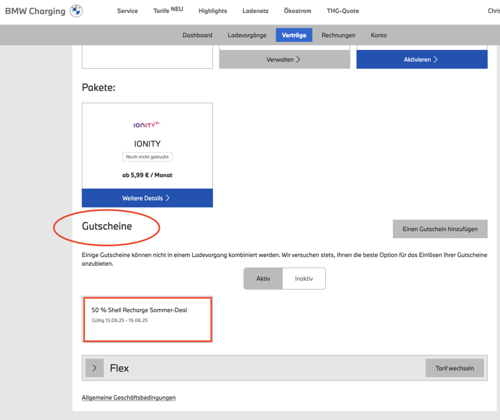Click the ab 5,99 € / Monat price
Image resolution: width=500 pixels, height=420 pixels.
pyautogui.click(x=147, y=175)
